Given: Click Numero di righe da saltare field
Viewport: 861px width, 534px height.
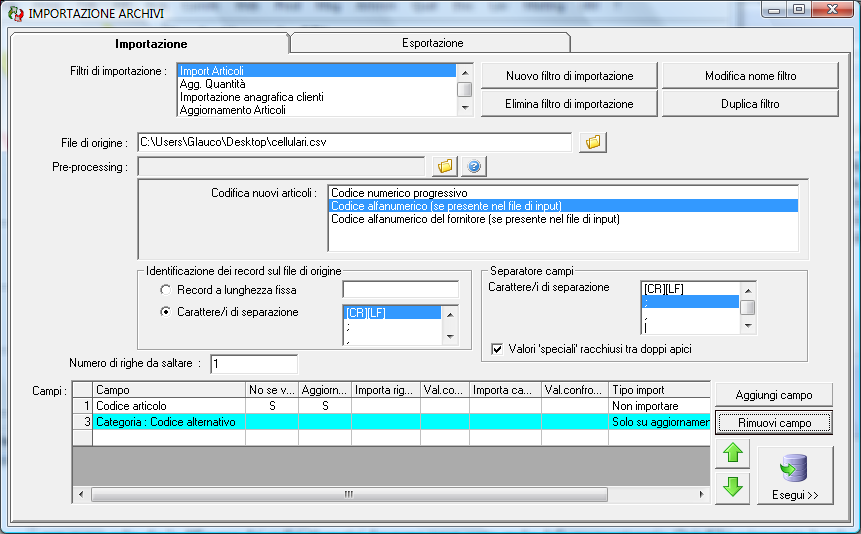Looking at the screenshot, I should pos(254,364).
